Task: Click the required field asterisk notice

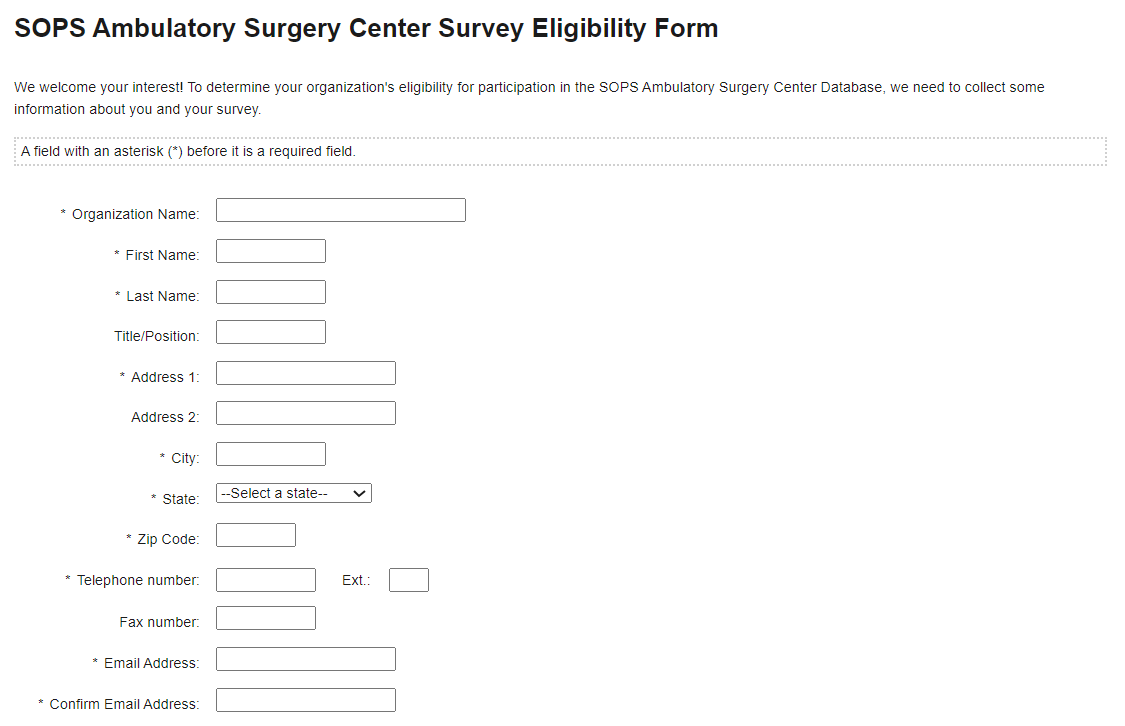Action: (188, 151)
